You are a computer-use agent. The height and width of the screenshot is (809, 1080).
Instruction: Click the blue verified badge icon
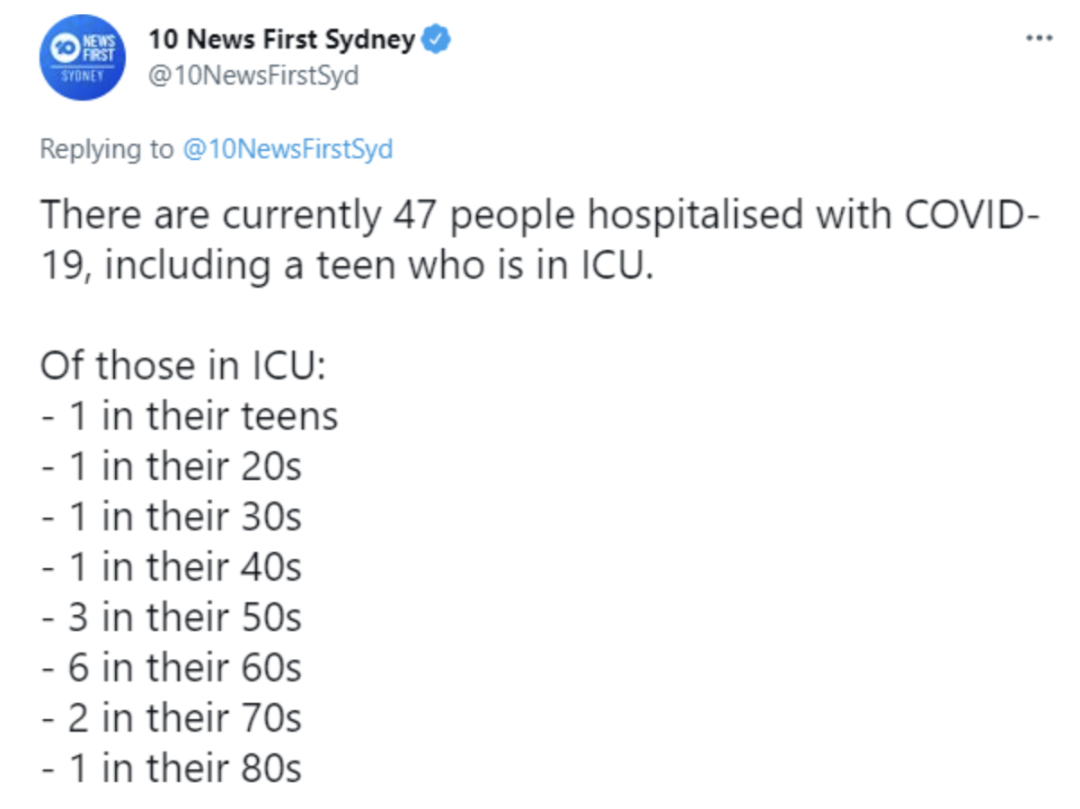coord(436,39)
